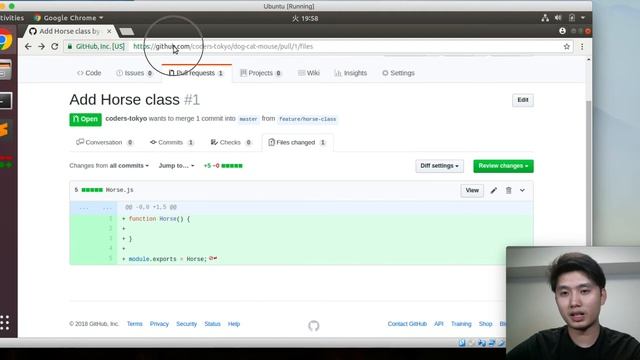Open the Terms footer link
This screenshot has width=640, height=360.
(x=134, y=324)
